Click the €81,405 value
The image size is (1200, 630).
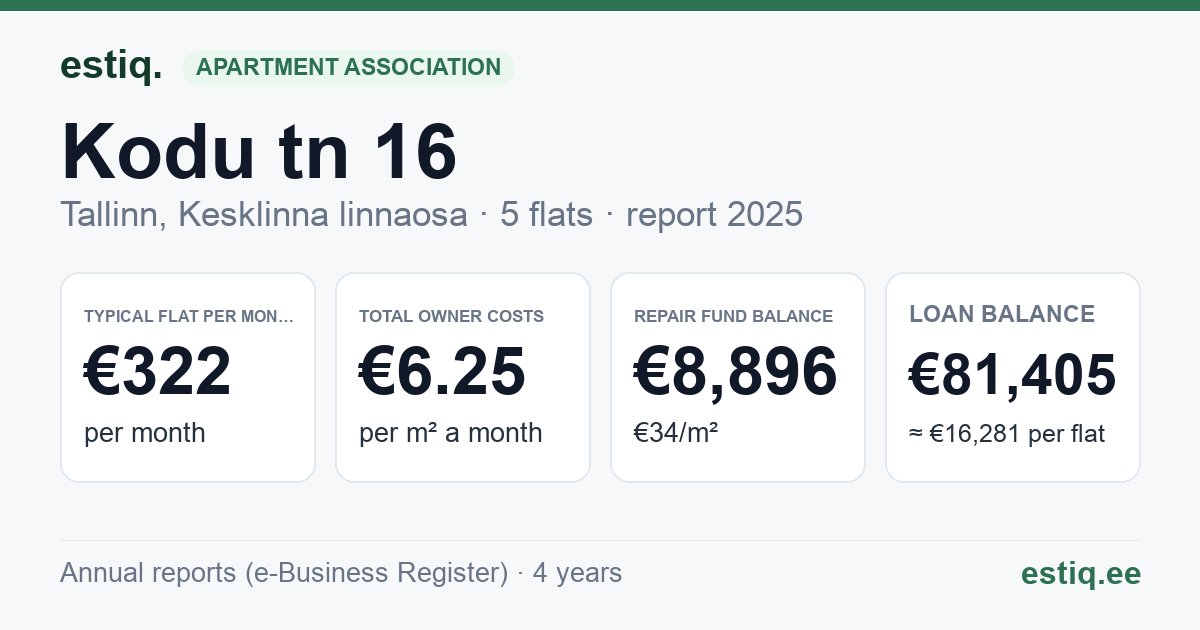pyautogui.click(x=1012, y=375)
